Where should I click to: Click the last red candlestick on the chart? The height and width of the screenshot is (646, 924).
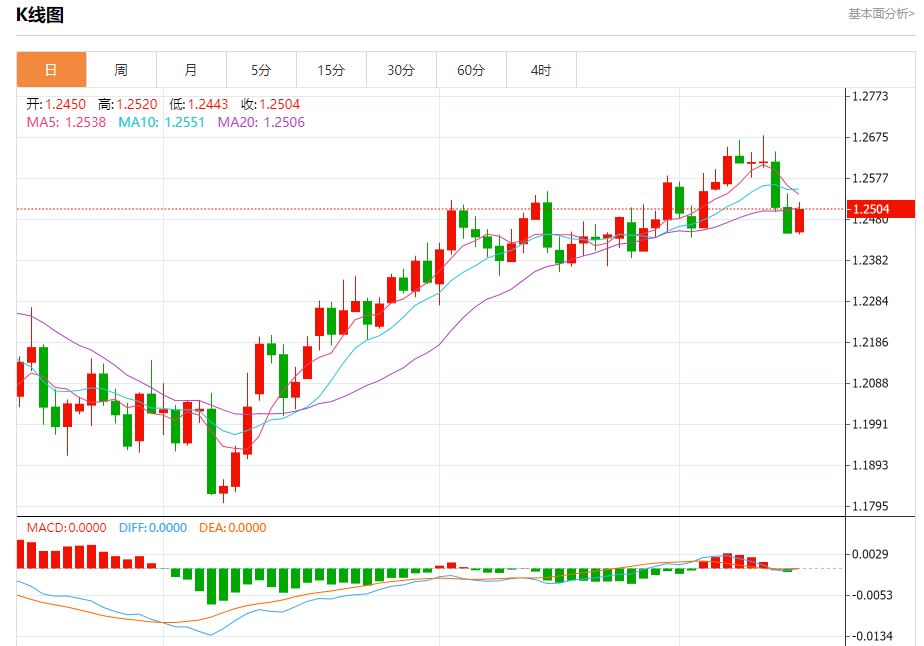tap(800, 220)
